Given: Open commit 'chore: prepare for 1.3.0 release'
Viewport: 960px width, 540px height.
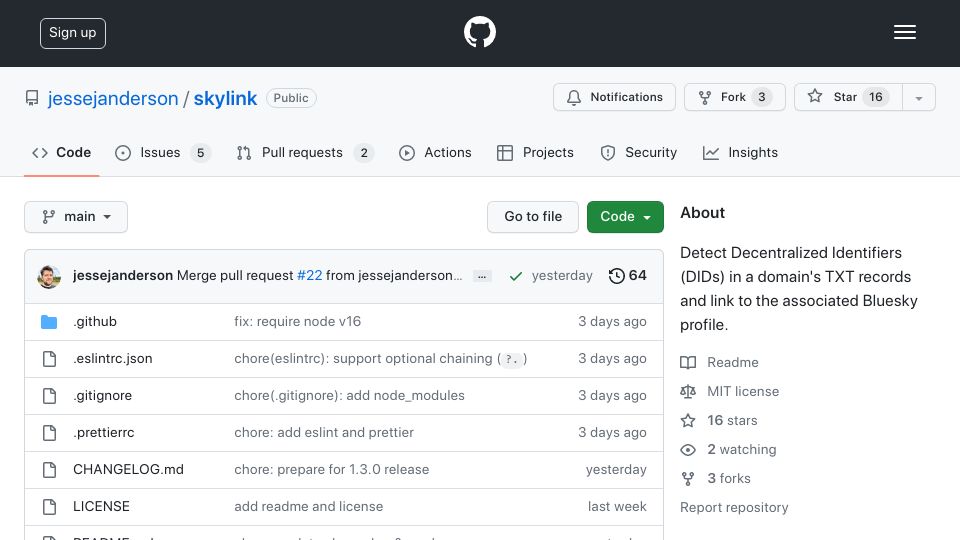Looking at the screenshot, I should pos(331,470).
